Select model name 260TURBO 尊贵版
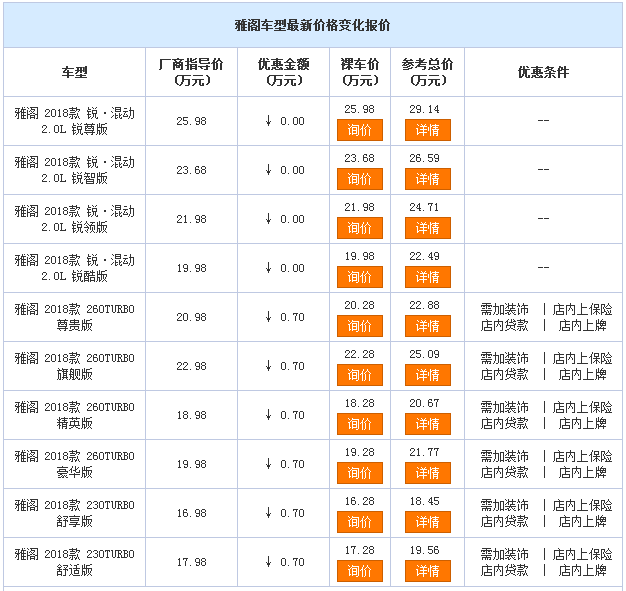Screen dimensions: 626x591 75,317
